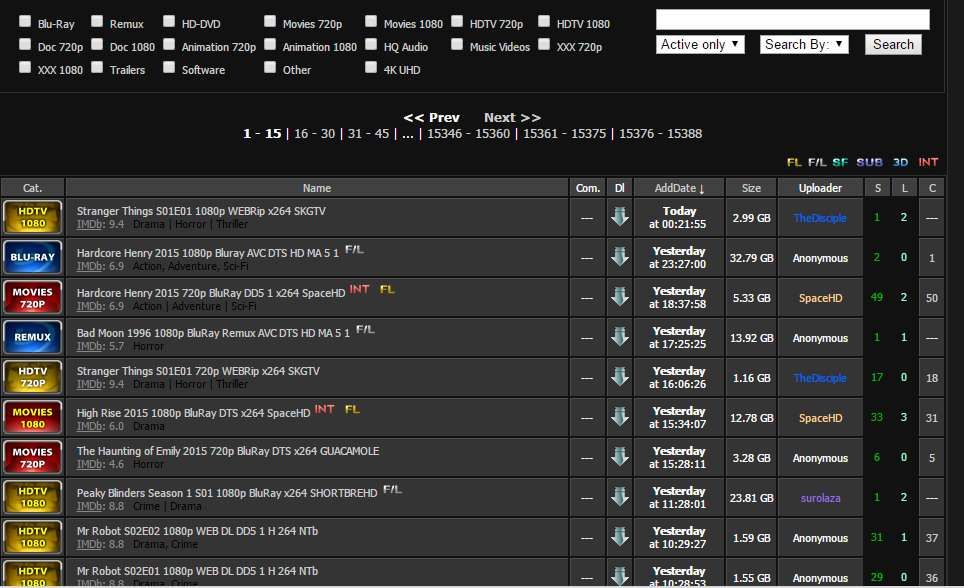Enable the Blu-Ray category checkbox
This screenshot has width=964, height=588.
[25, 21]
